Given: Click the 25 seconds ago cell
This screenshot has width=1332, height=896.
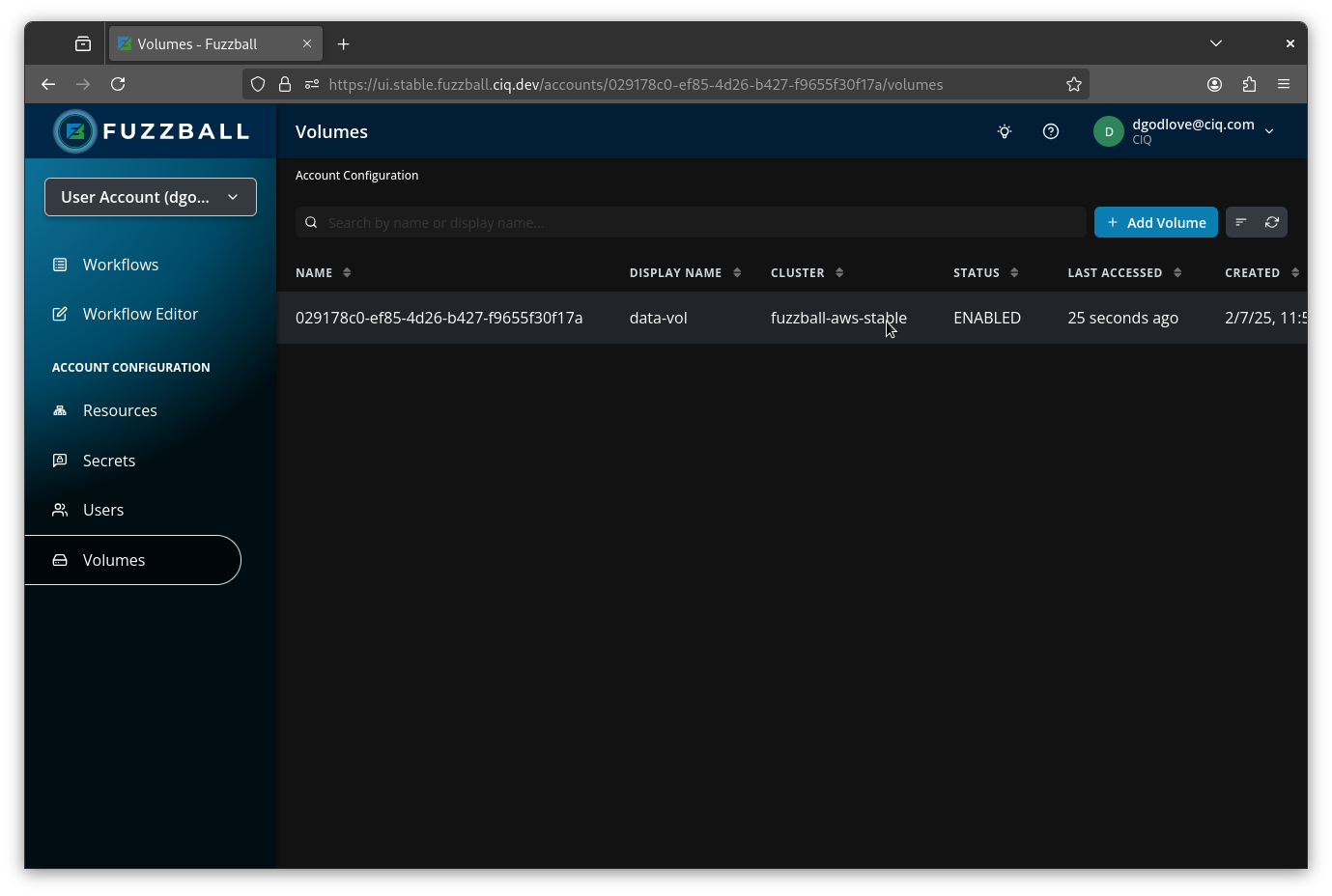Looking at the screenshot, I should 1122,318.
